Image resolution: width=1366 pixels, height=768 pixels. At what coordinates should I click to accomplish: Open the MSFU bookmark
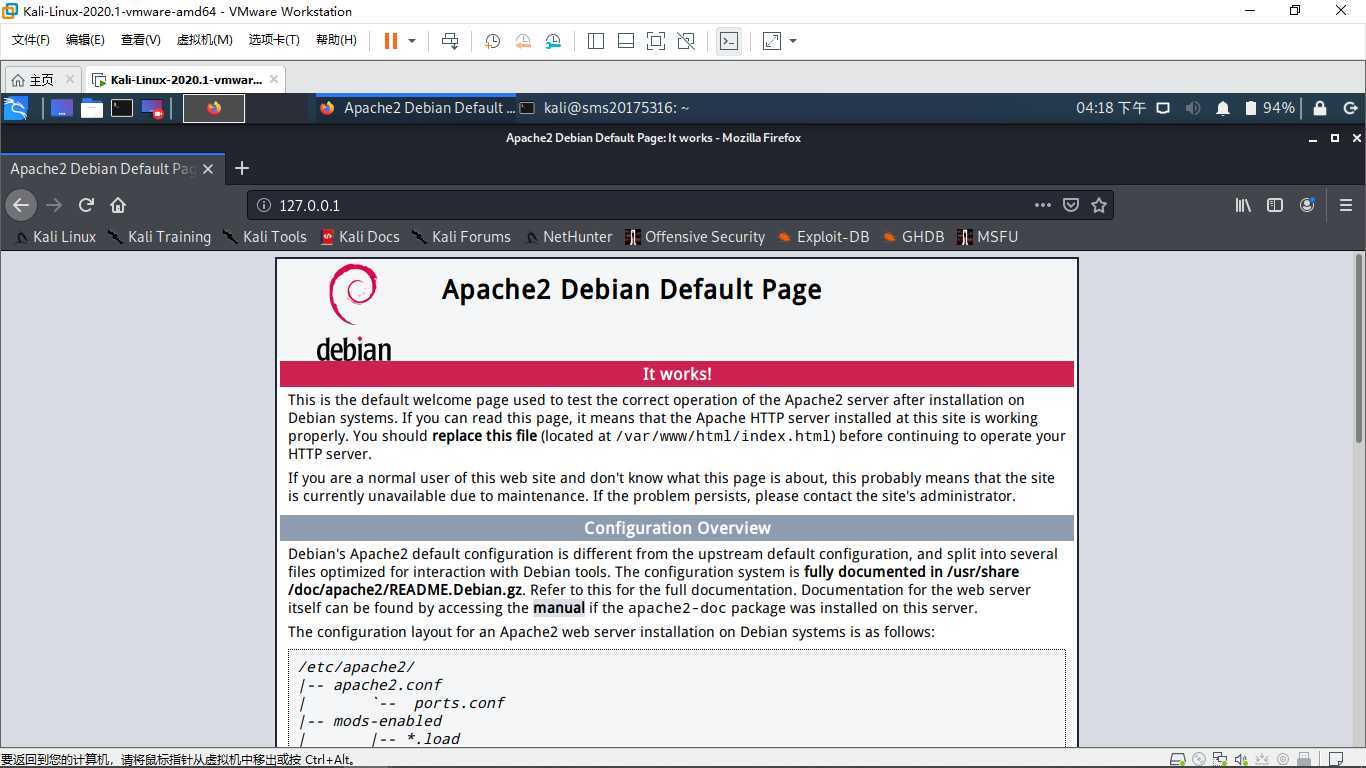[x=988, y=237]
